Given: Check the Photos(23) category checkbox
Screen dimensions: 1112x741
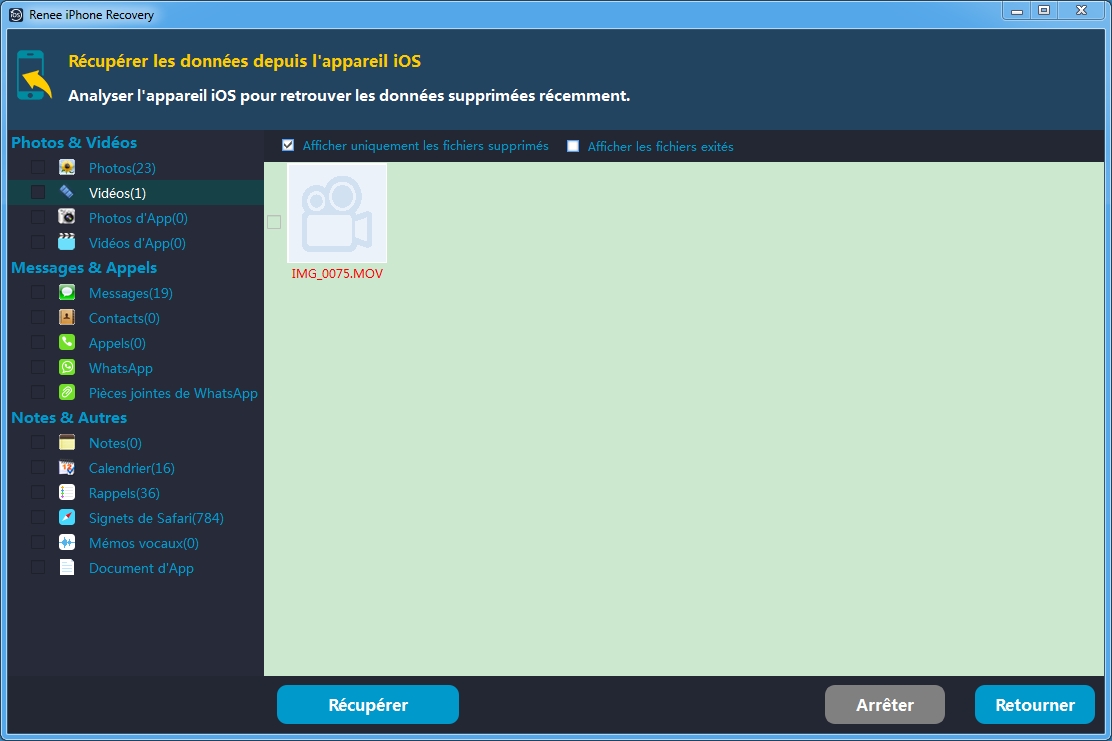Looking at the screenshot, I should click(x=38, y=168).
